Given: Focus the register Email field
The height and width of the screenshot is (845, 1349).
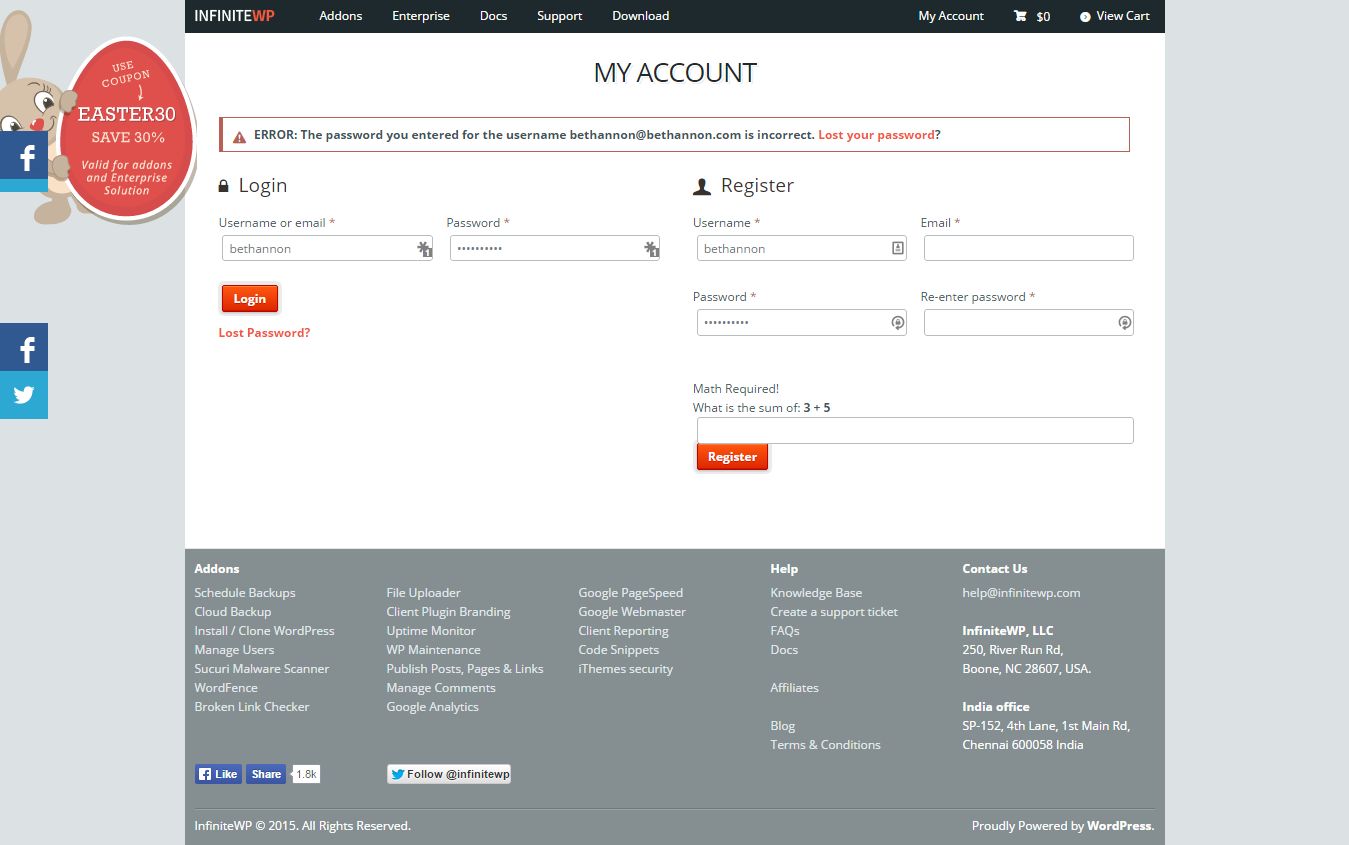Looking at the screenshot, I should pos(1029,248).
